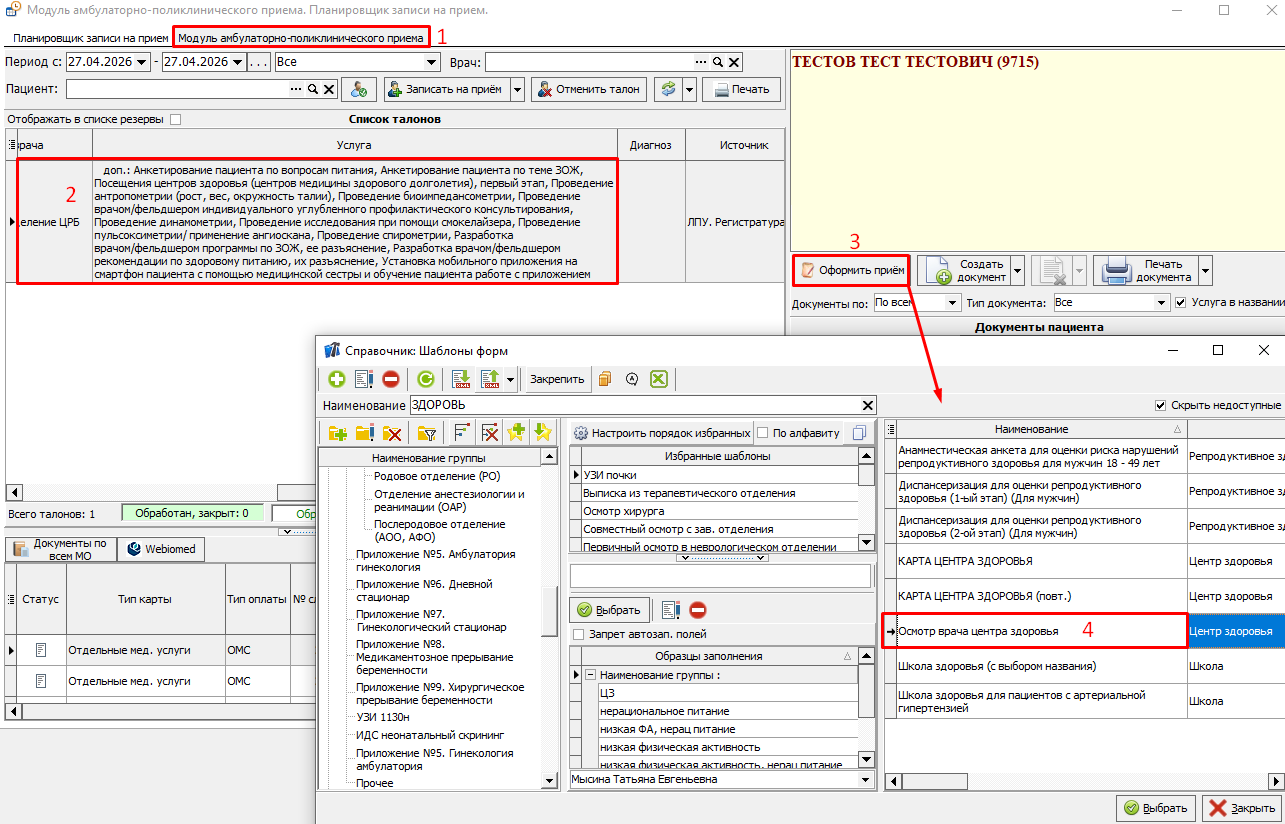This screenshot has height=824, width=1285.
Task: Open Модуль амбулаторно-поликлинического приема tab
Action: tap(301, 37)
